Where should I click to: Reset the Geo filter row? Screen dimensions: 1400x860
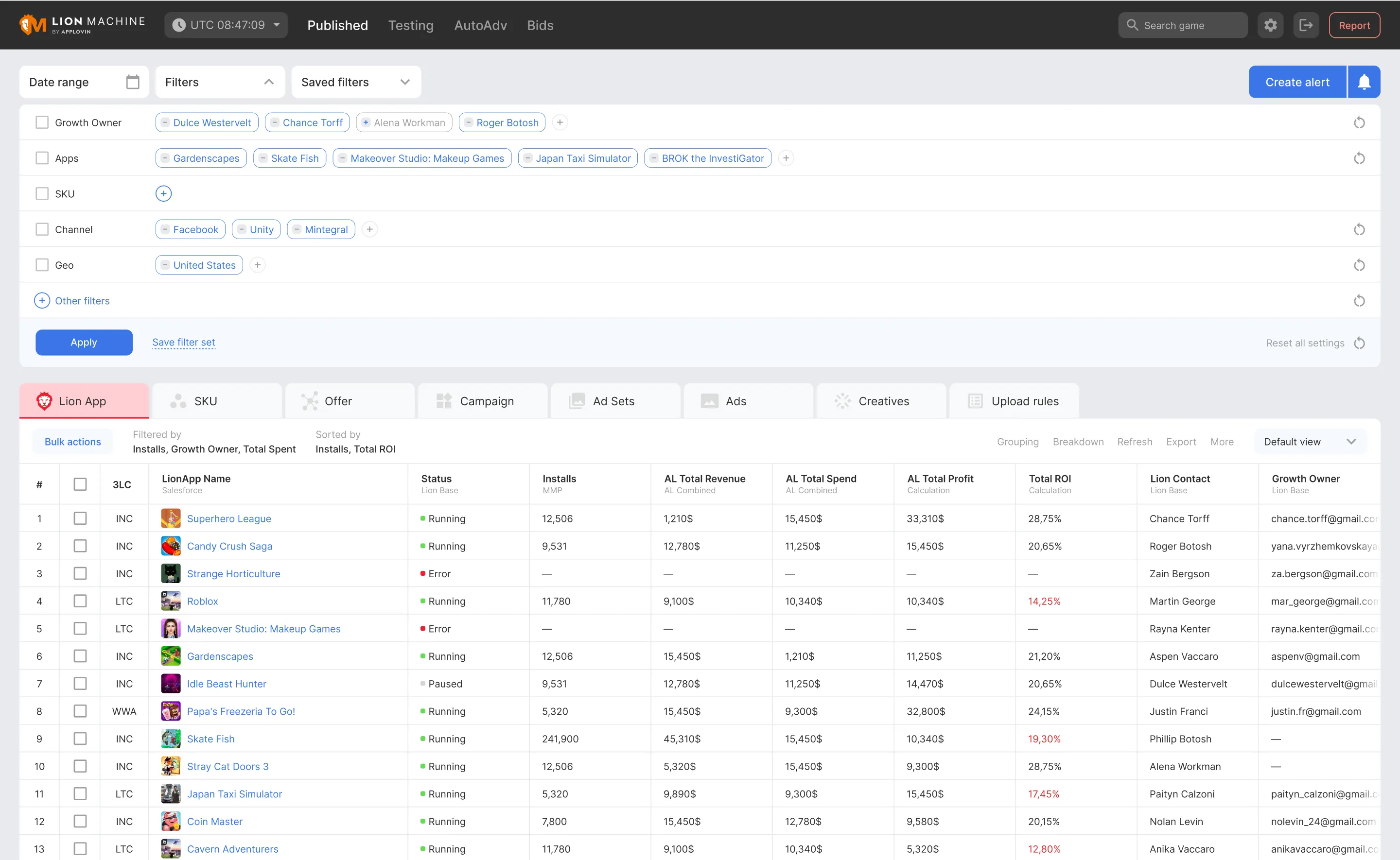[1359, 265]
